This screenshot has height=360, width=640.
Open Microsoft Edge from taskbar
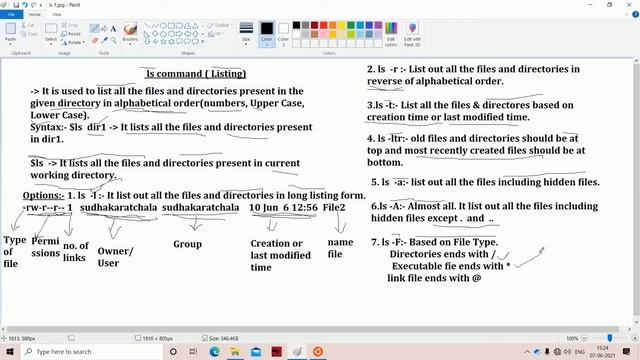point(214,351)
